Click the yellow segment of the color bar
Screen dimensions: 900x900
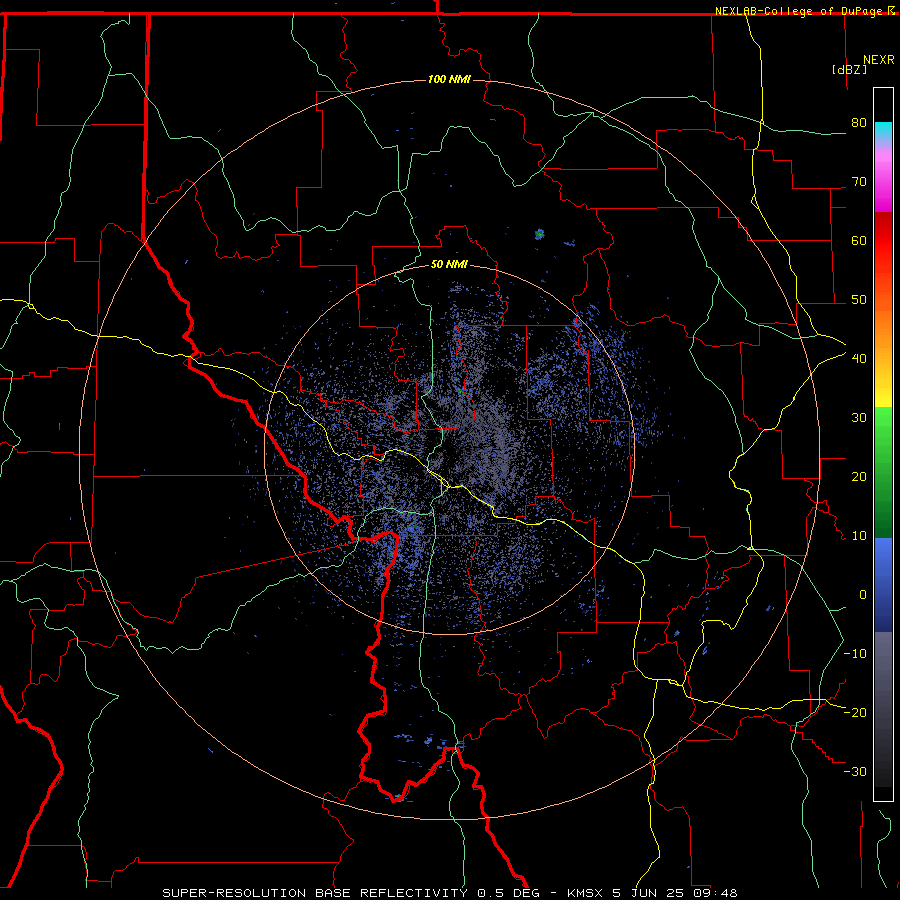pos(883,390)
